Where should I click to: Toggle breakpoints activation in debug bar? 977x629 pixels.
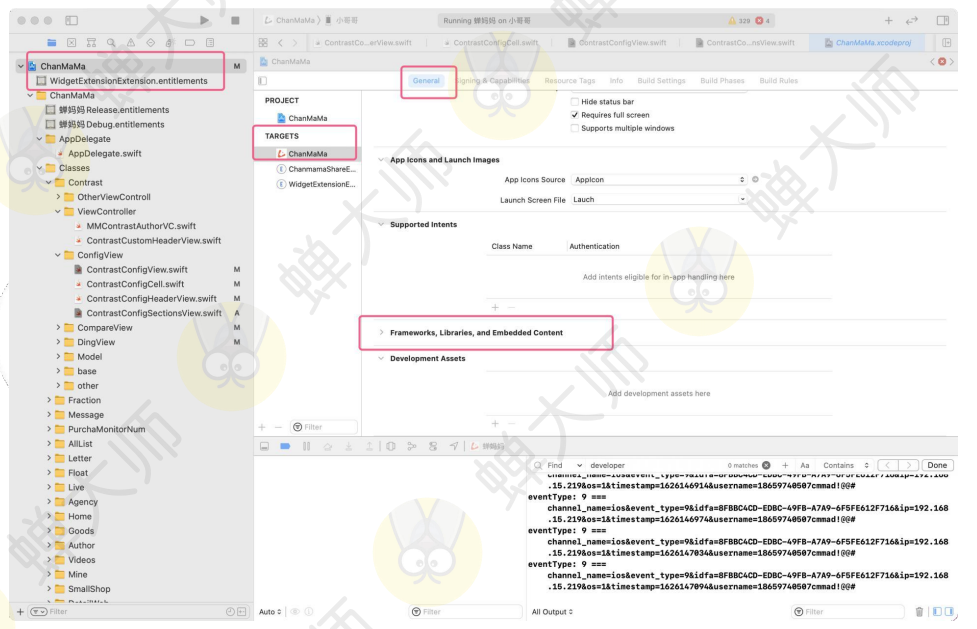(x=285, y=446)
